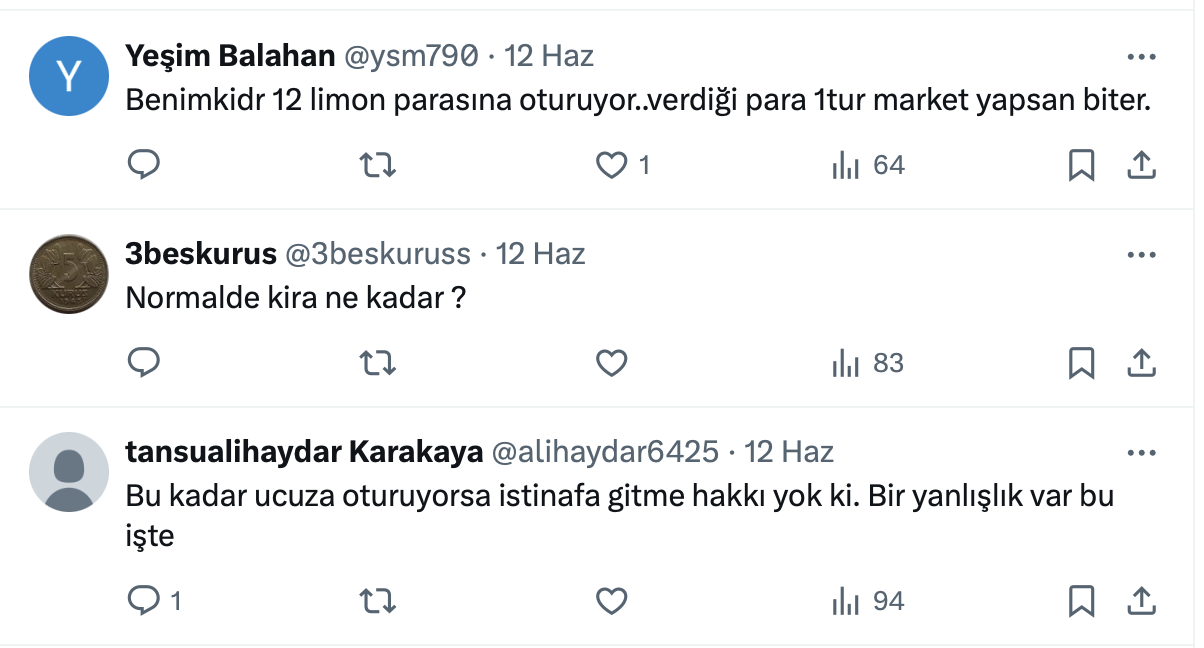Bookmark the 3beskurus tweet
1204x648 pixels.
(1081, 363)
